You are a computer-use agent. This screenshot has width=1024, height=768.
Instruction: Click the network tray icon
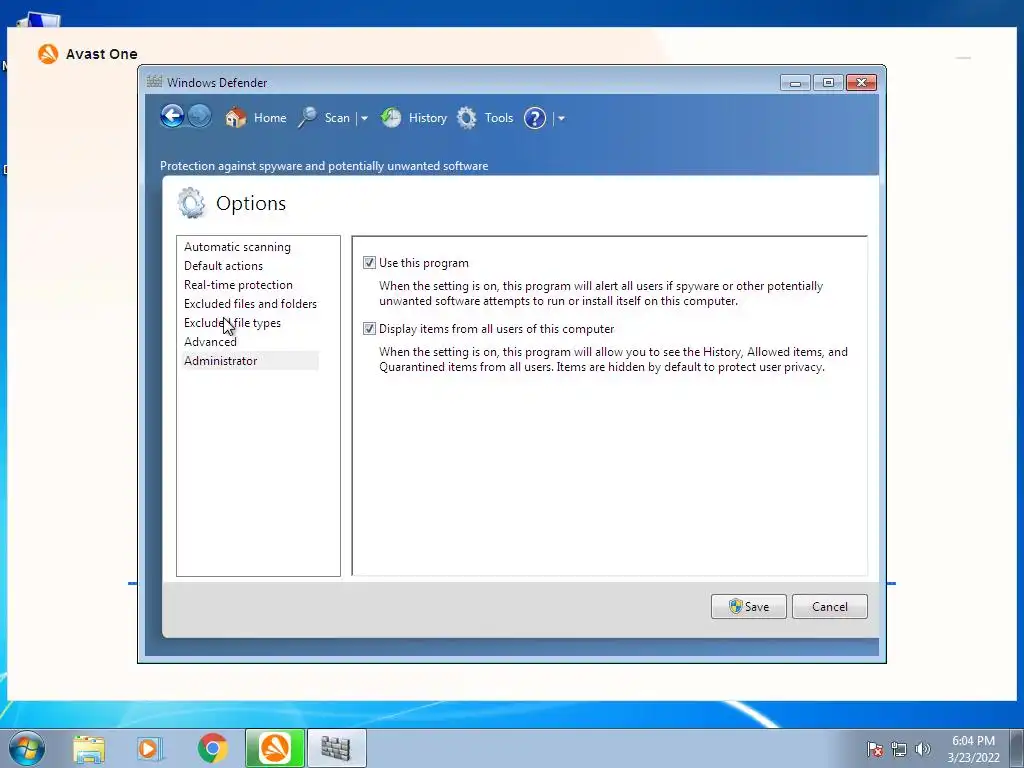(899, 749)
